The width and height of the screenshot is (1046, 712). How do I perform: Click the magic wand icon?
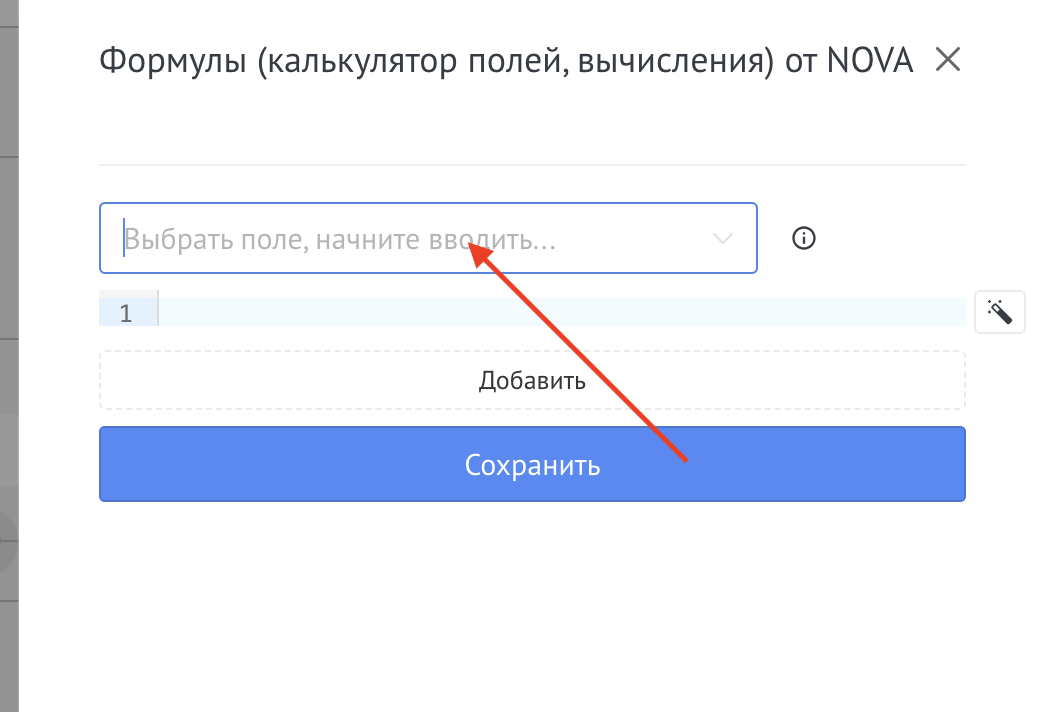[x=999, y=312]
